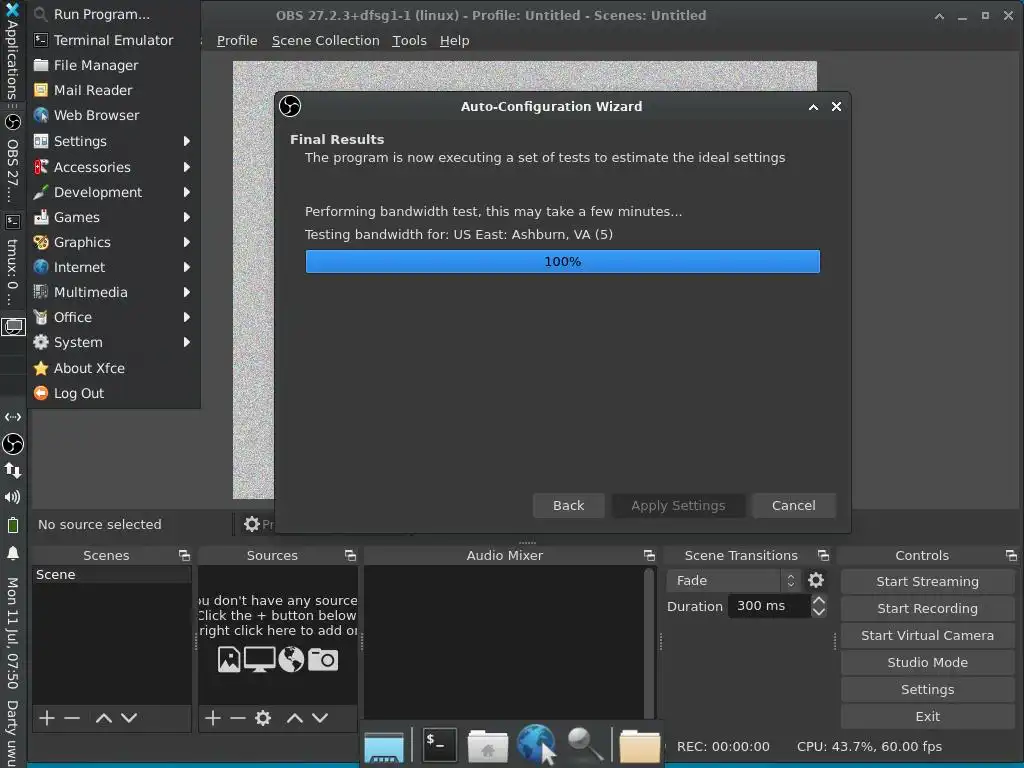Remove selected scene with minus icon

[x=72, y=718]
